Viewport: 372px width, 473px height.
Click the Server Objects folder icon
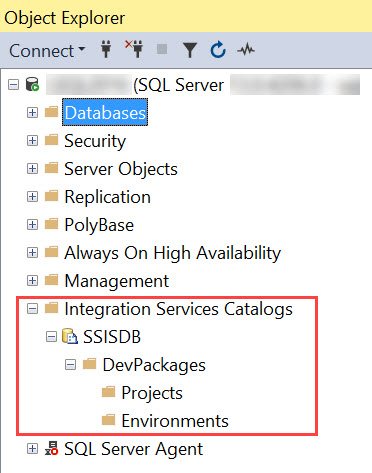(51, 168)
